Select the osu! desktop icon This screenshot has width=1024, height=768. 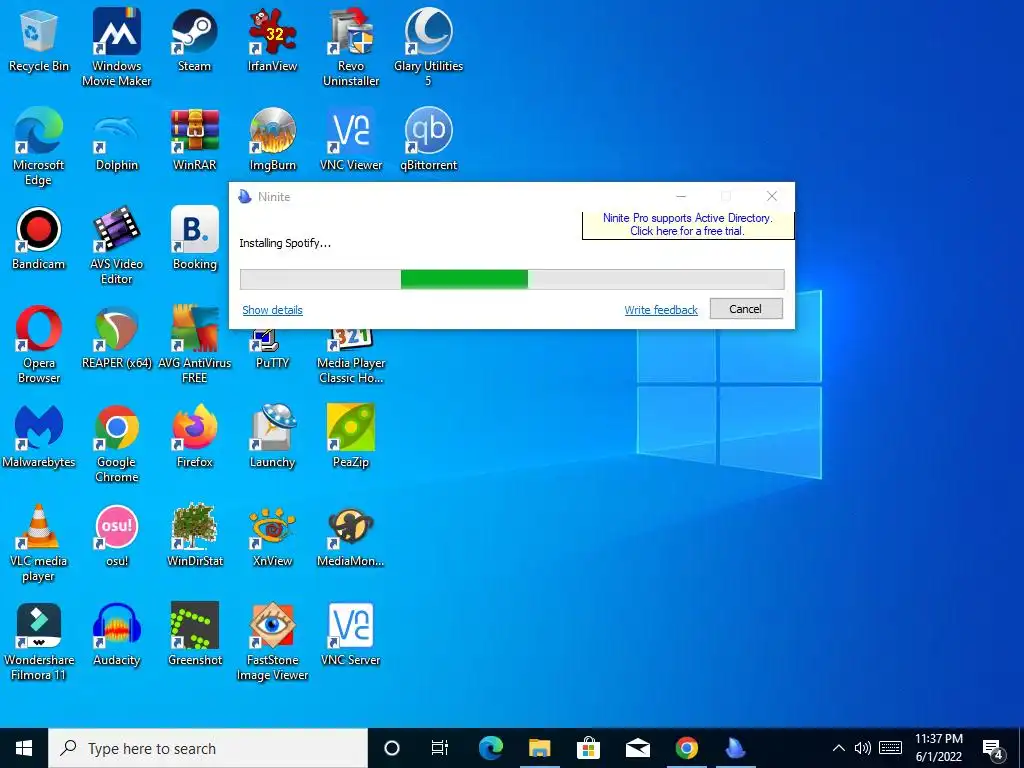pos(116,536)
